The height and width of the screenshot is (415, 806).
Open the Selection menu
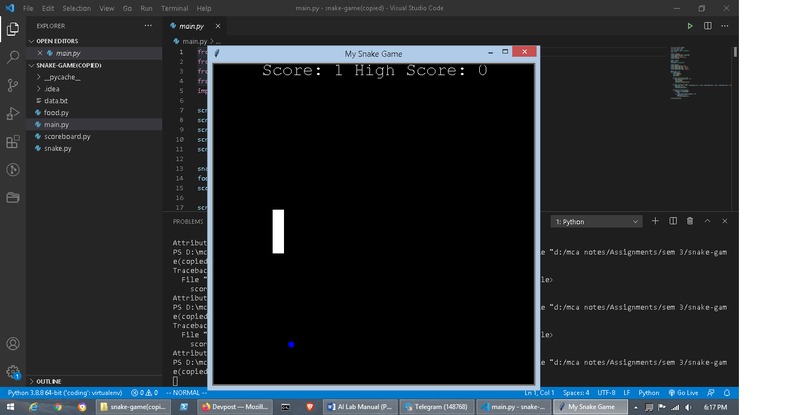pyautogui.click(x=77, y=8)
